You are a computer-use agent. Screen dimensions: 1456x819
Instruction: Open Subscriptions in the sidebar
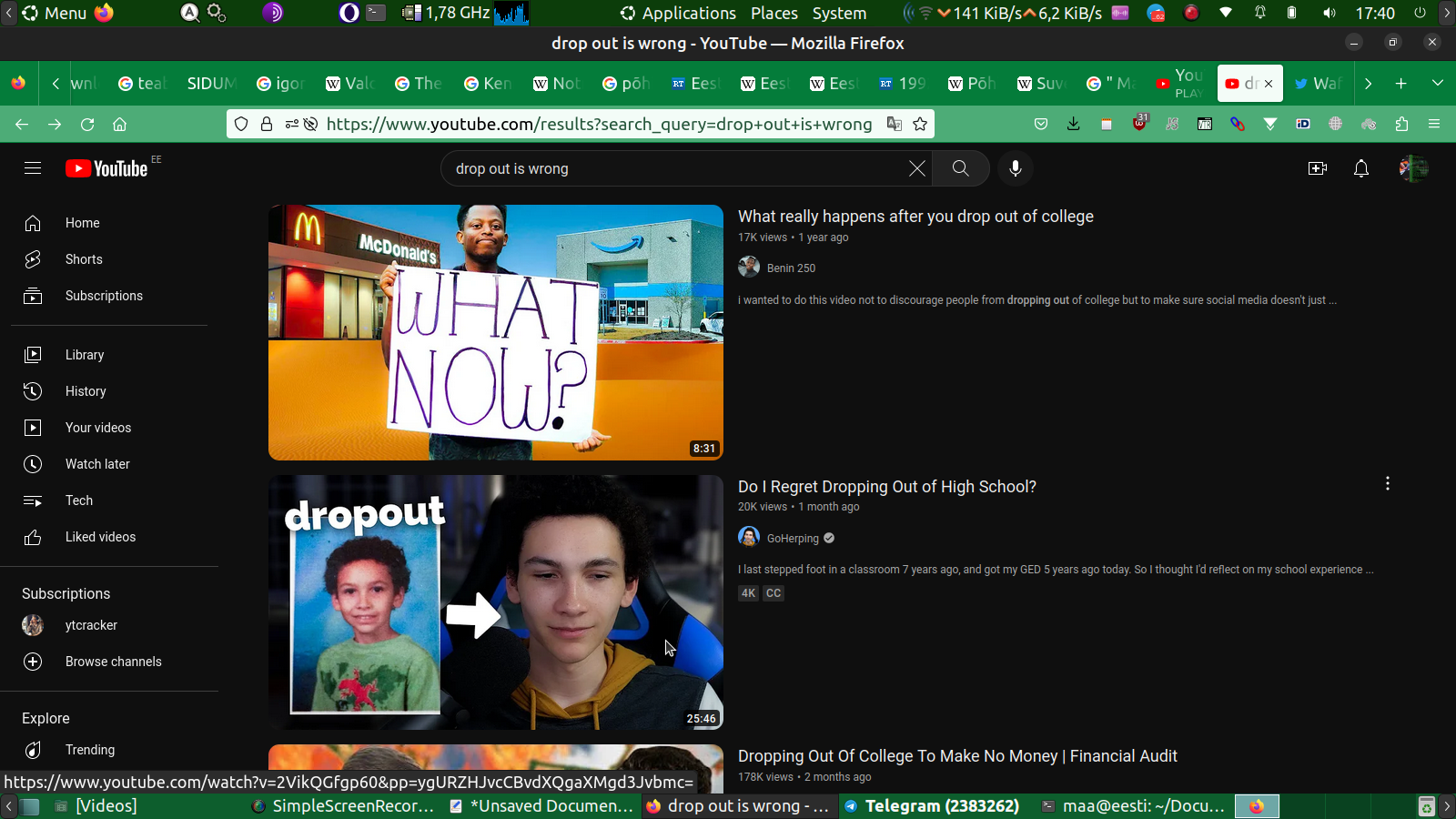pyautogui.click(x=109, y=296)
